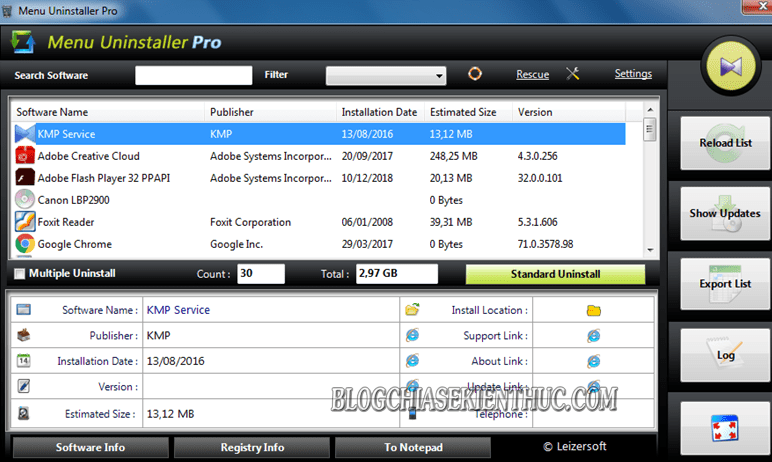Close the Menu Uninstaller Pro window
Viewport: 772px width, 462px height.
coord(759,5)
